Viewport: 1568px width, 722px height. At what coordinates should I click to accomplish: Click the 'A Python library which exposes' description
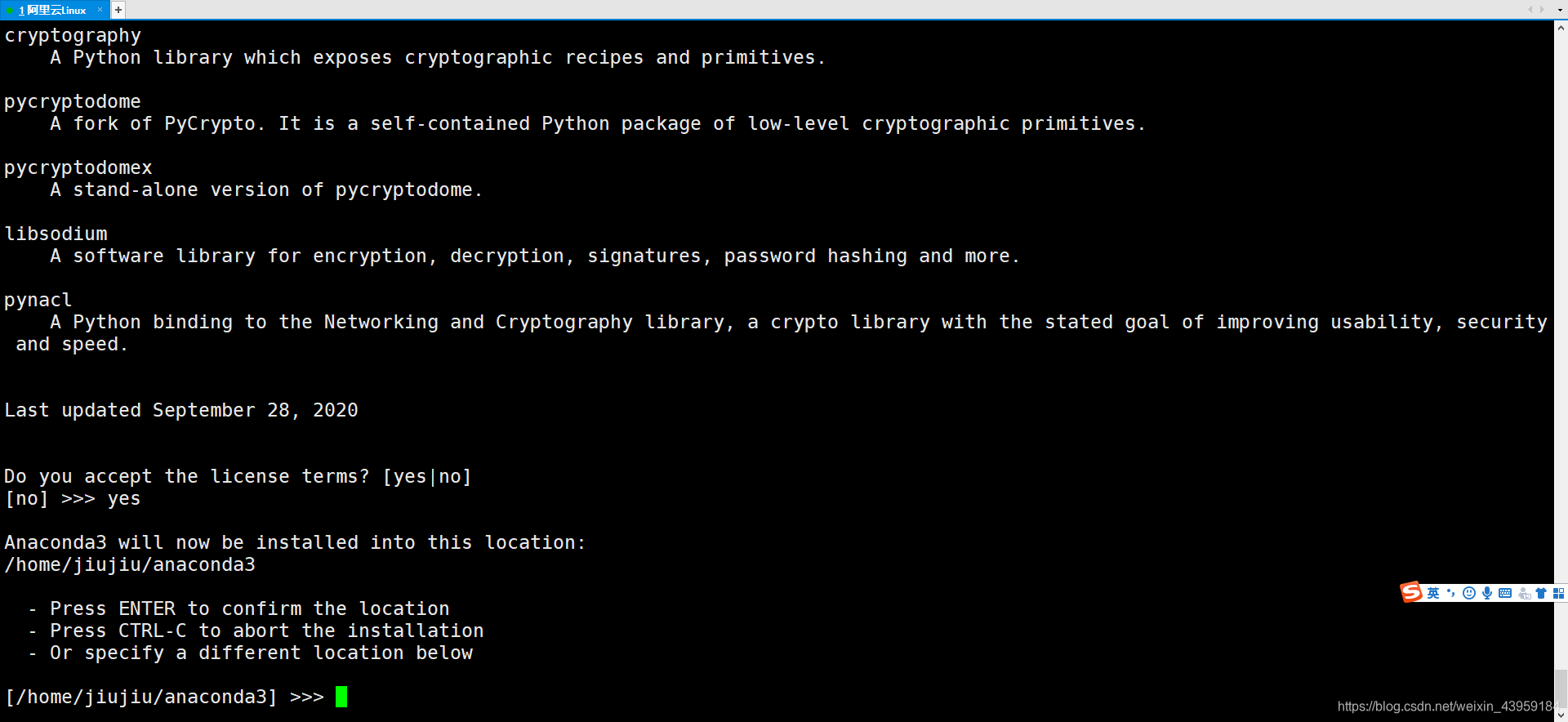438,57
